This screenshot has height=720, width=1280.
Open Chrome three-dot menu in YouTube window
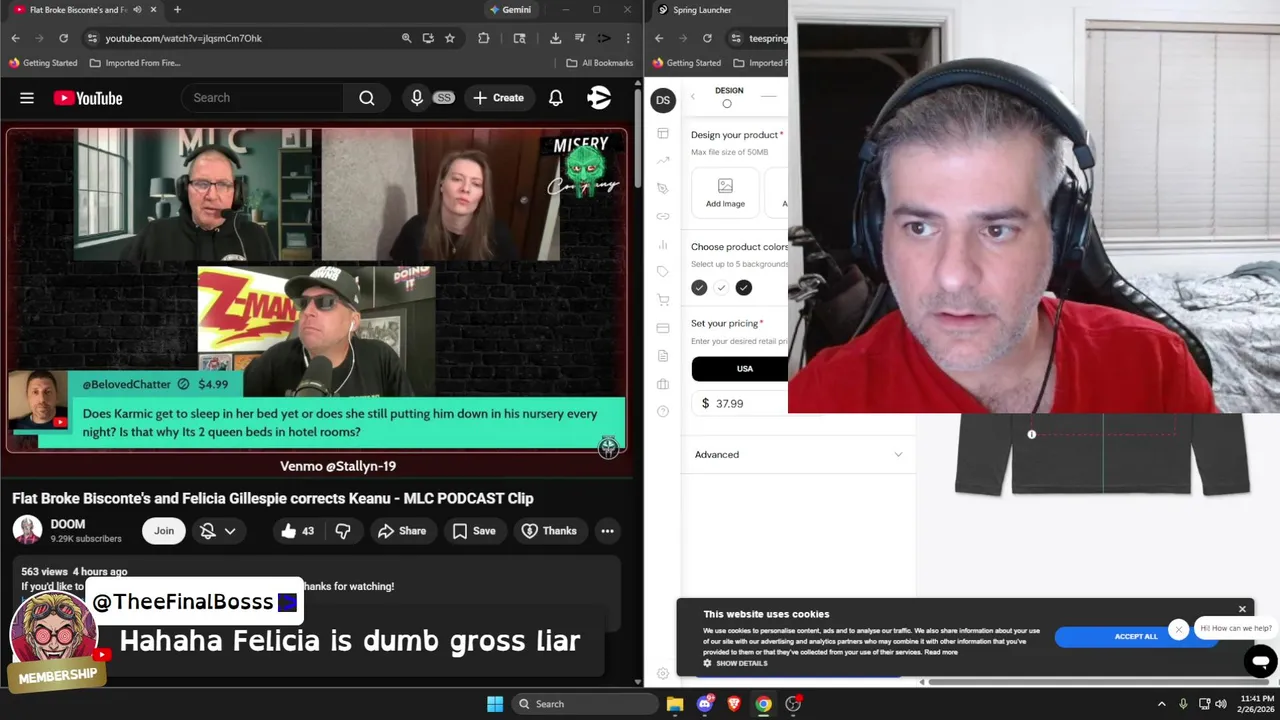pos(628,38)
